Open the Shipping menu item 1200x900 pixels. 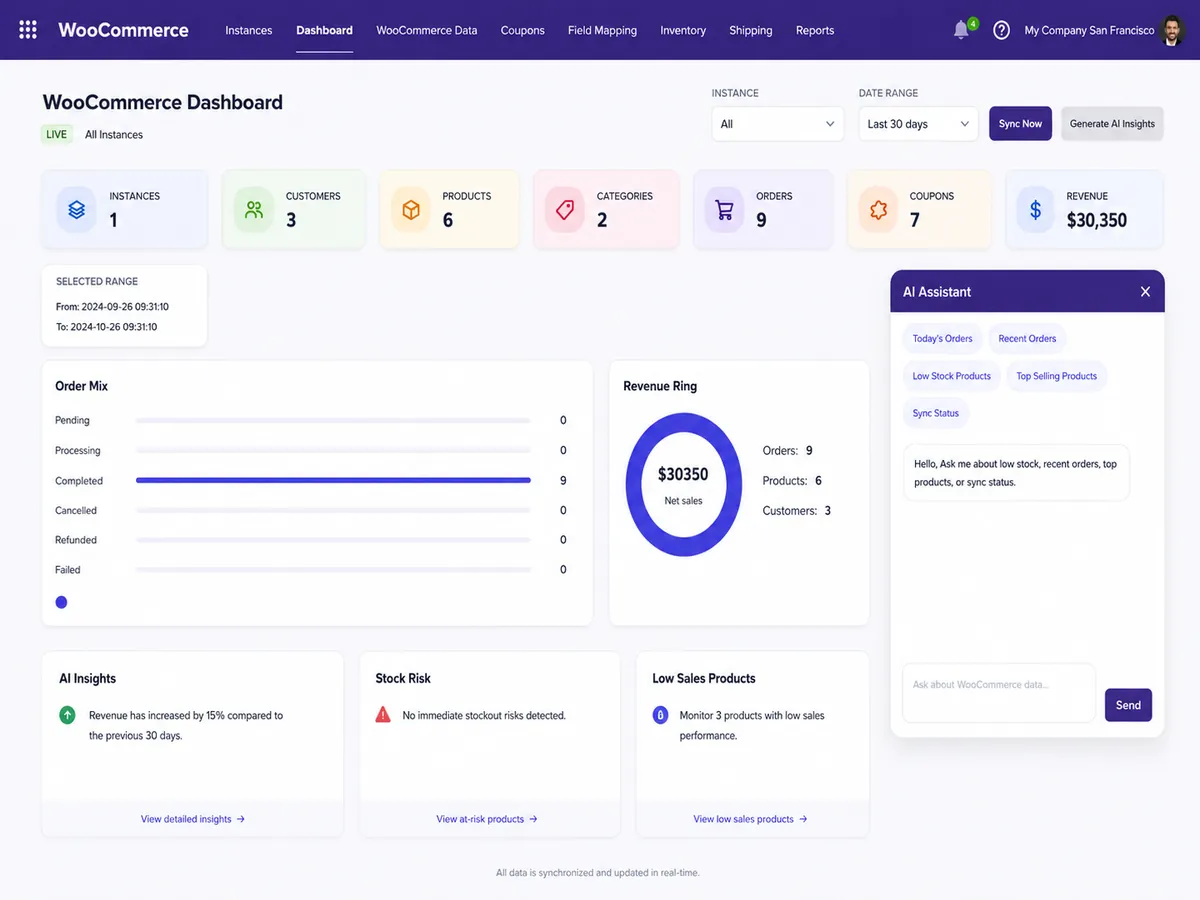coord(751,30)
